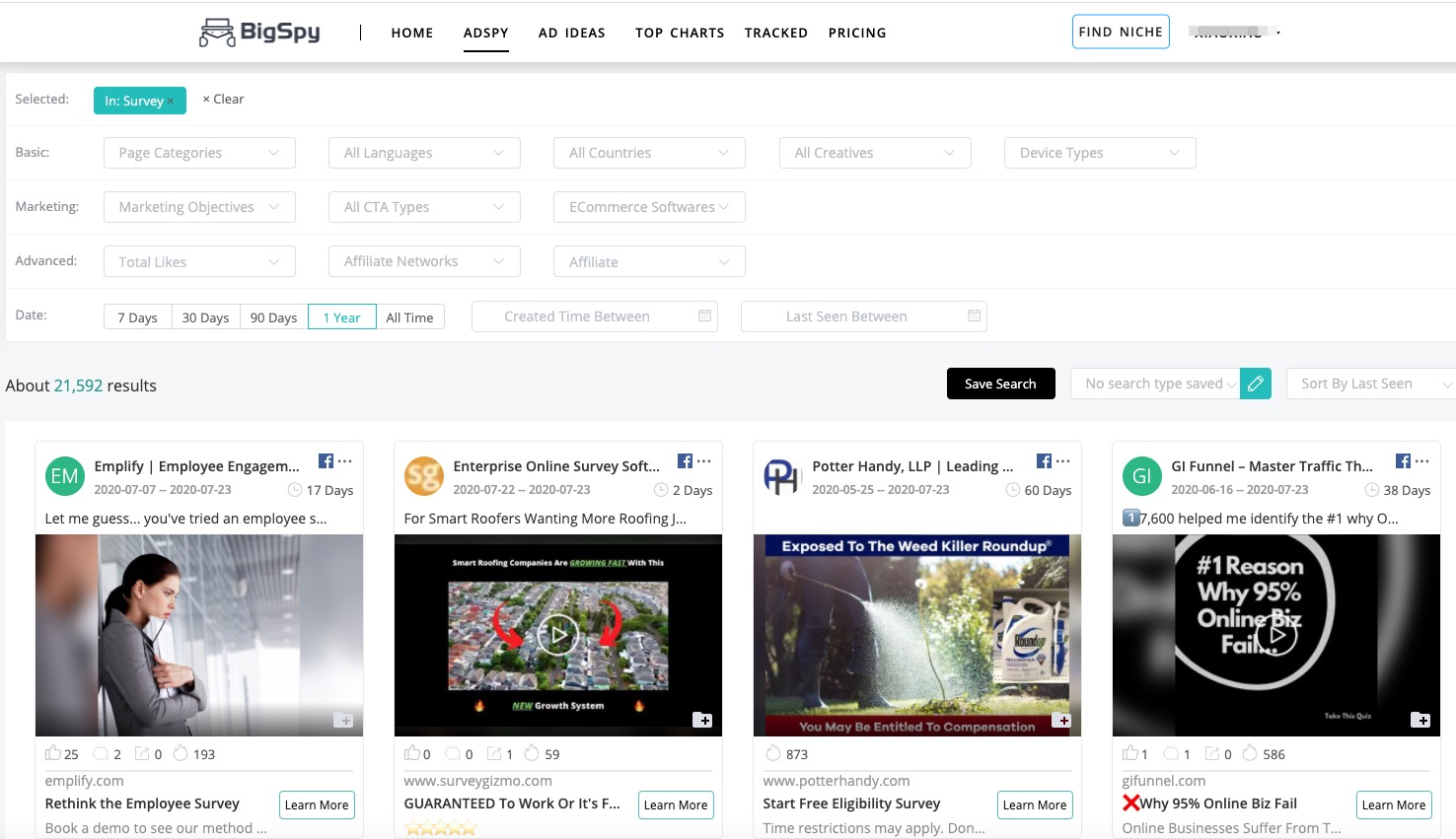Click the add-to-collection icon on the GI Funnel thumbnail
The image size is (1456, 839).
coord(1420,720)
